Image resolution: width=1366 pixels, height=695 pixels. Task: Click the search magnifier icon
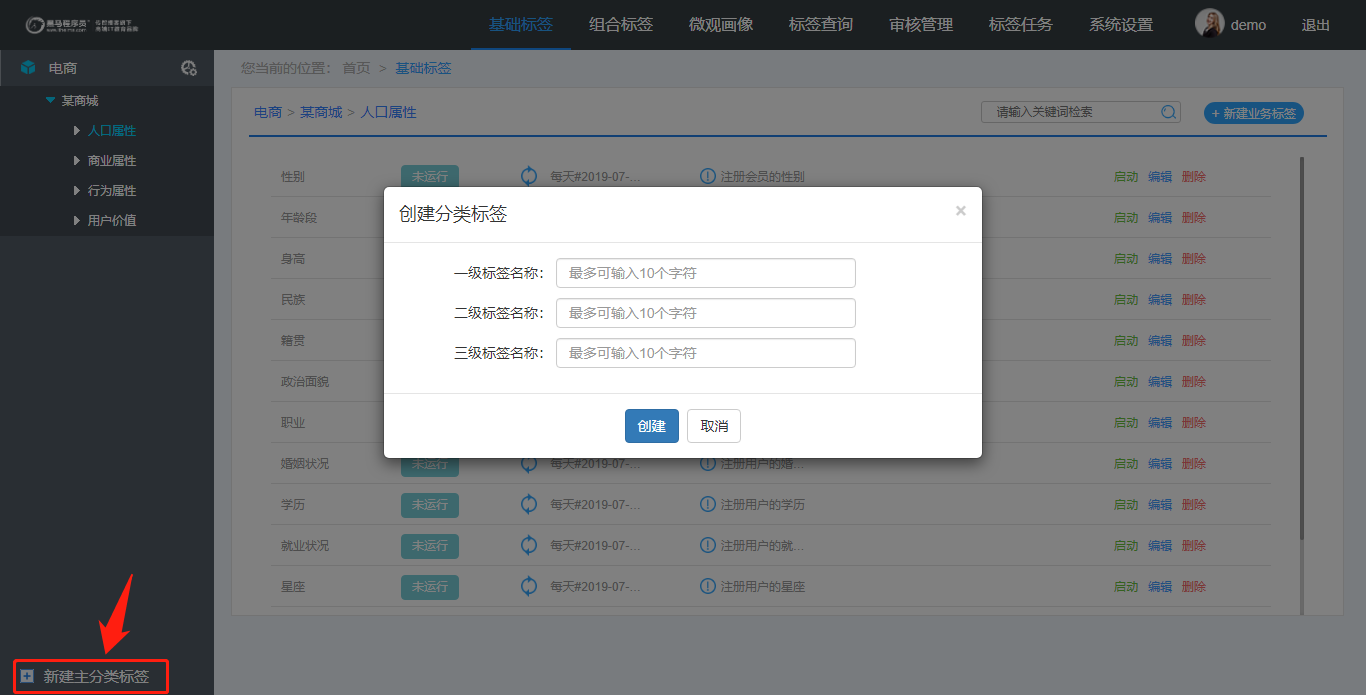[x=1168, y=112]
